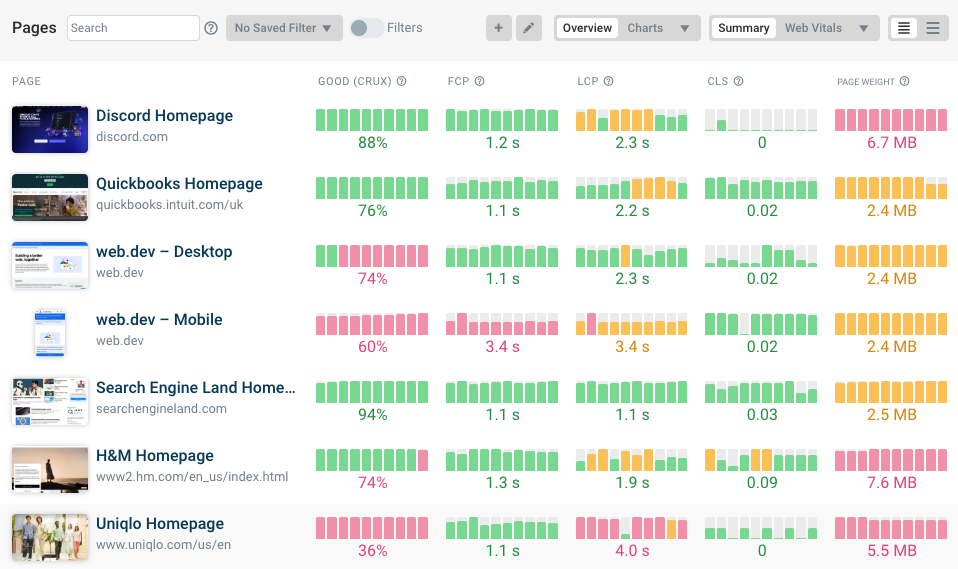The height and width of the screenshot is (569, 958).
Task: Click the Discord 88% CrUX bar chart
Action: click(x=372, y=120)
